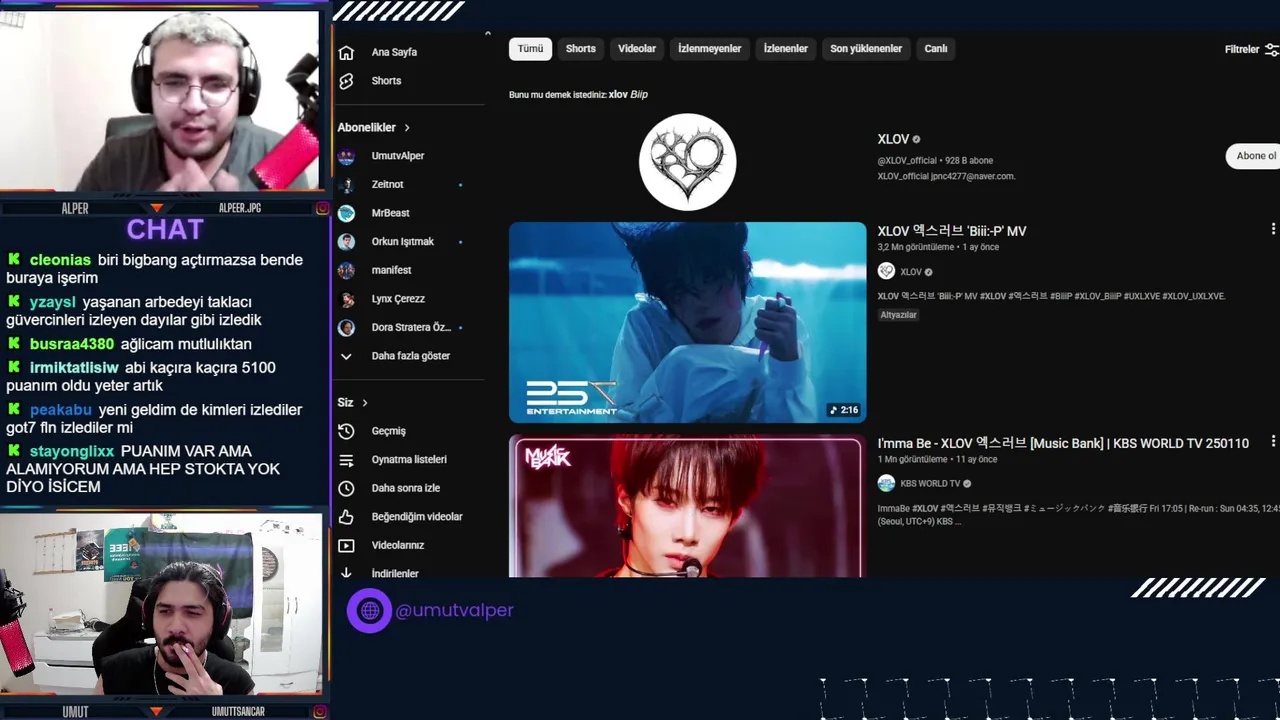Open Zeitnot subscription avatar
Image resolution: width=1280 pixels, height=720 pixels.
[346, 185]
